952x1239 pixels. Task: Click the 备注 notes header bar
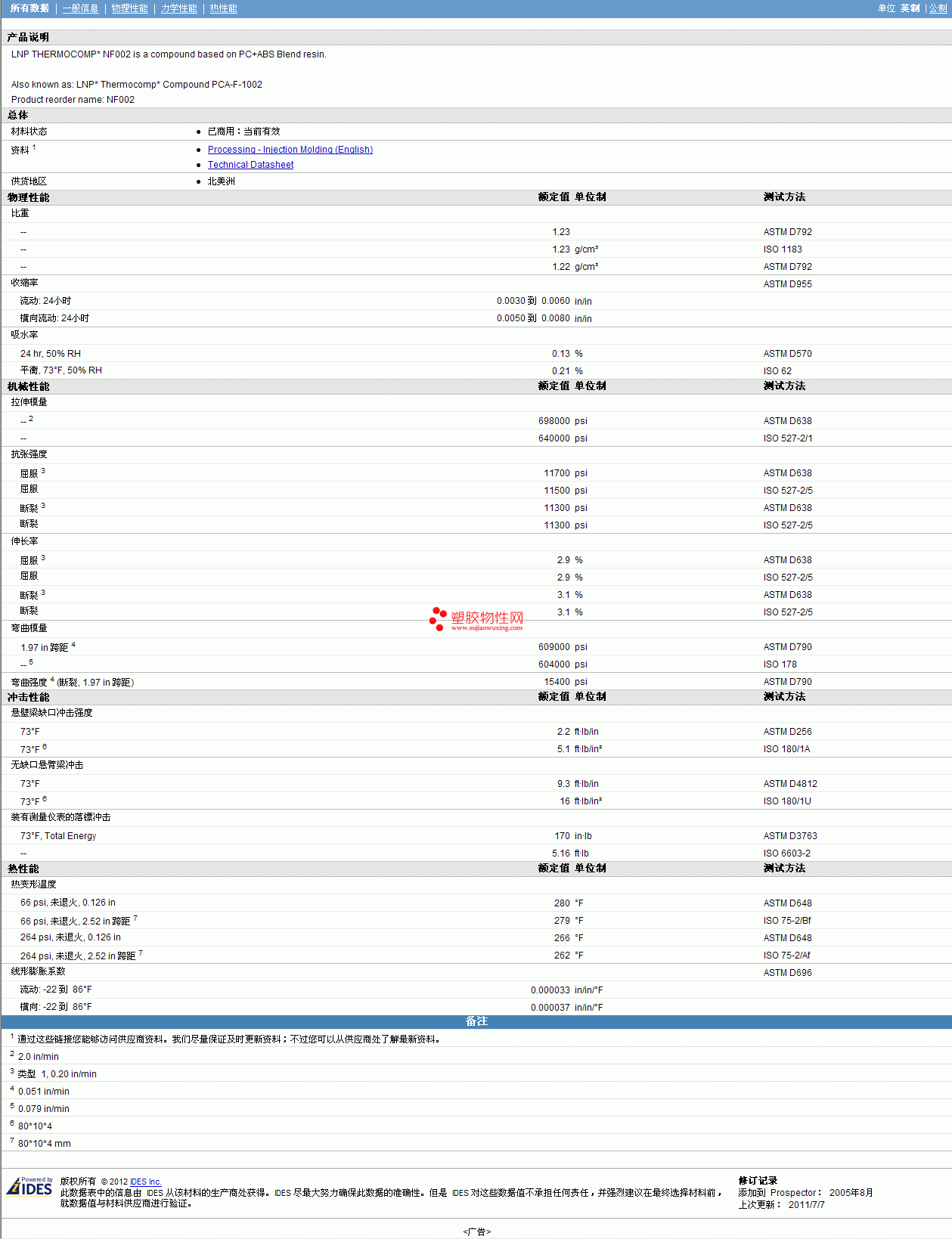click(x=476, y=1021)
